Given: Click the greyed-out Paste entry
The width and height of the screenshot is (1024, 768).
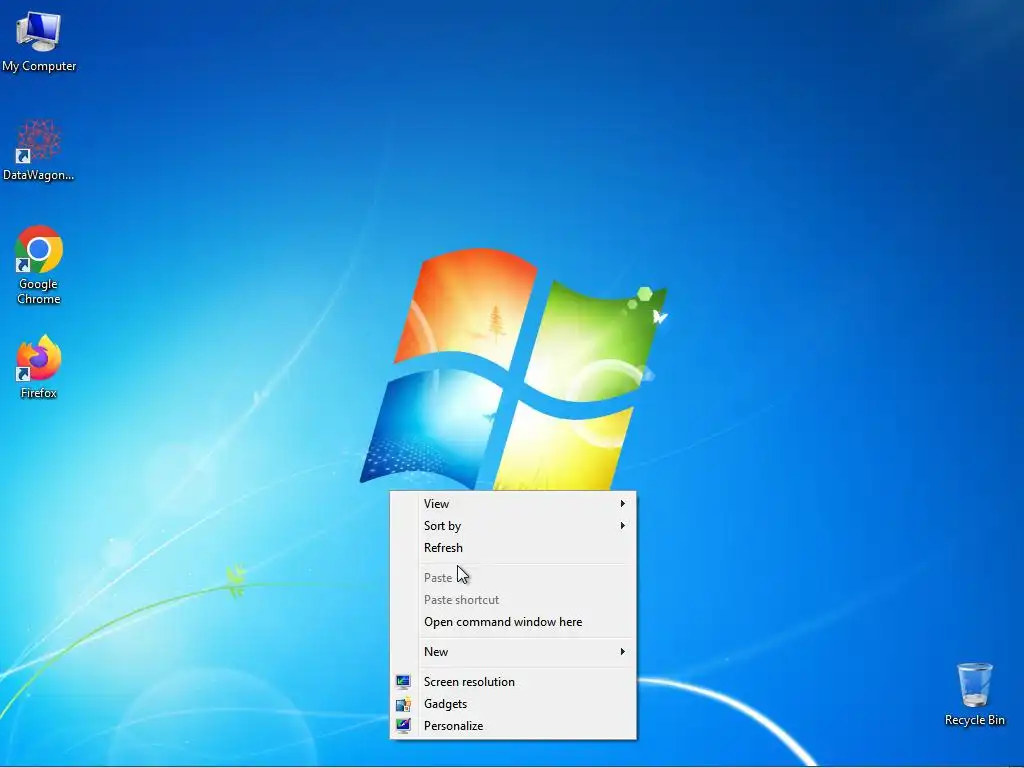Looking at the screenshot, I should [x=513, y=578].
